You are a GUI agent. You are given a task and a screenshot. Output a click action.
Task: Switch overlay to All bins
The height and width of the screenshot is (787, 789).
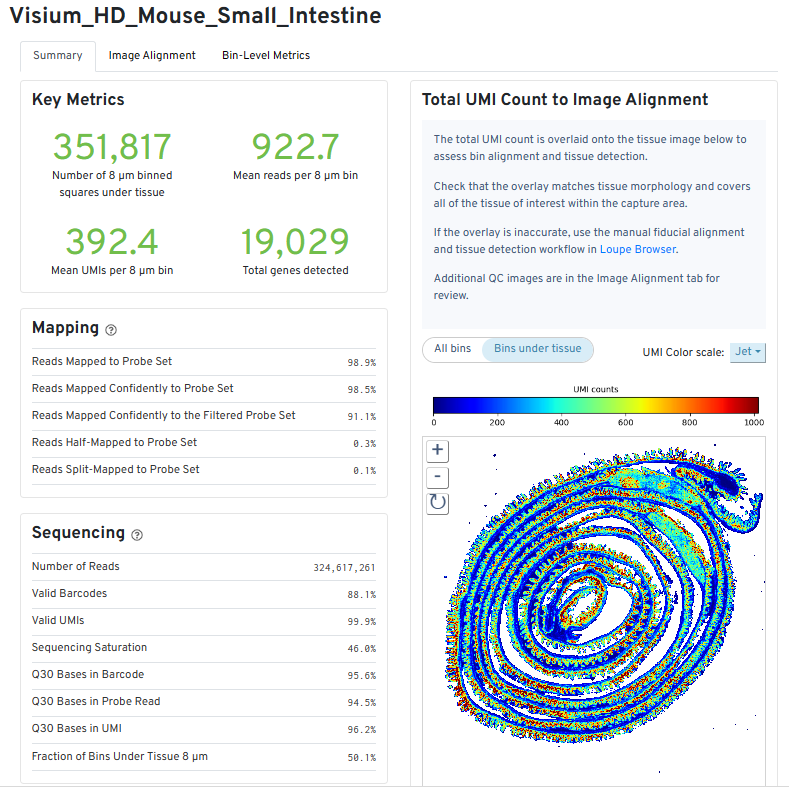(x=452, y=349)
